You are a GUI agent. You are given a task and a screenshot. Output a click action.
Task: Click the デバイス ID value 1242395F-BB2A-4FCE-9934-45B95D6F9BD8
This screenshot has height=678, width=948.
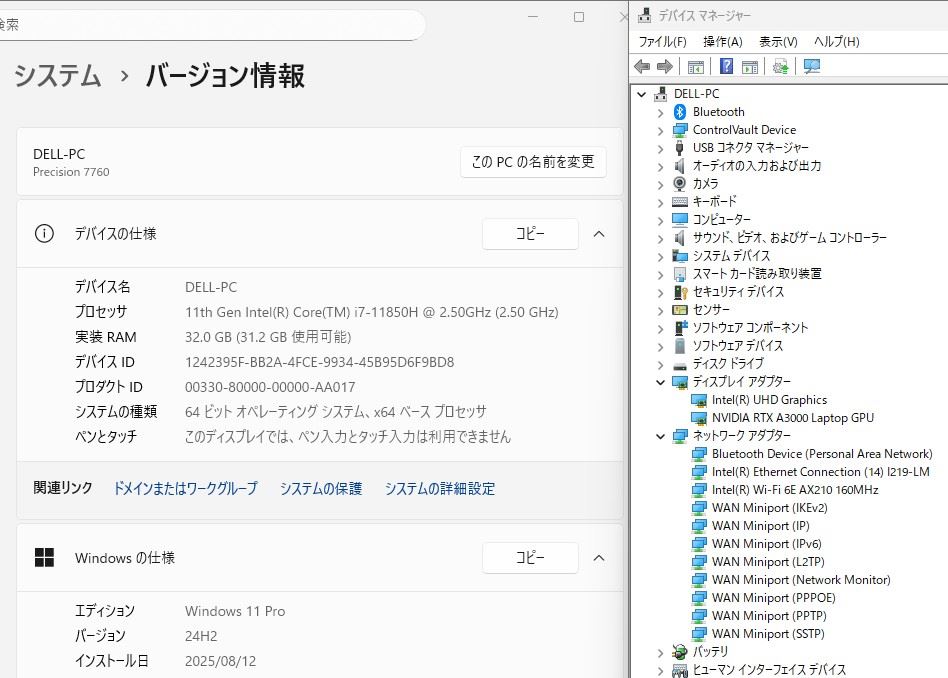(x=319, y=362)
